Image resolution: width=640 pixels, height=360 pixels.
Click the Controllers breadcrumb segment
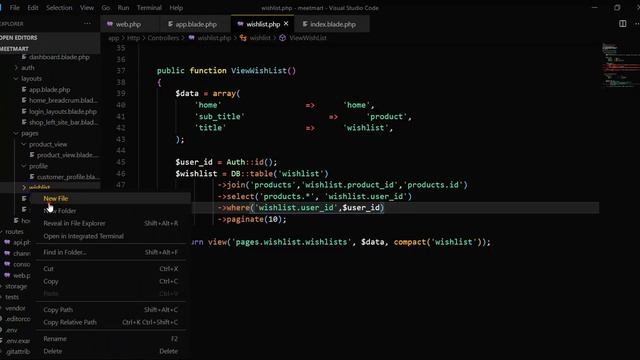click(x=163, y=38)
